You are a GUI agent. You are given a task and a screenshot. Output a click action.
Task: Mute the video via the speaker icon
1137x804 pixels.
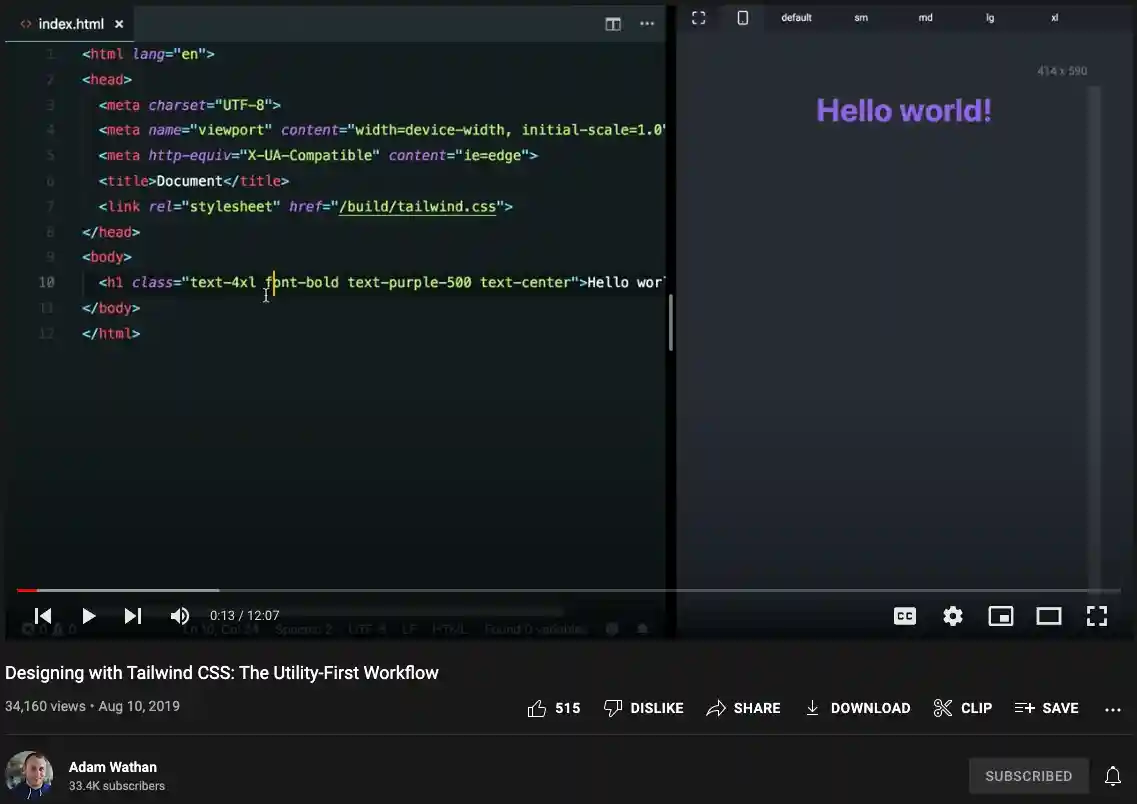coord(180,616)
